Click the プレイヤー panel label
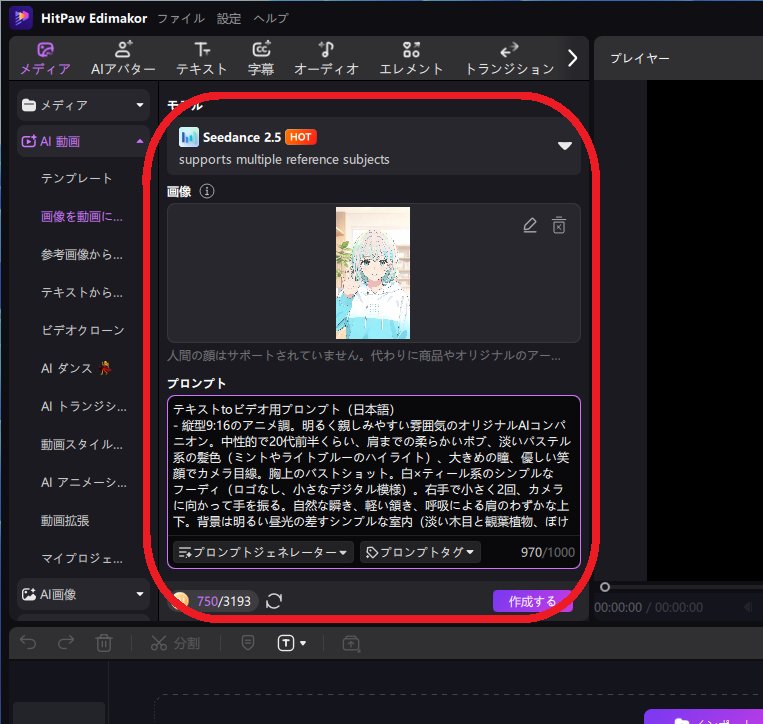The width and height of the screenshot is (763, 724). pyautogui.click(x=639, y=58)
